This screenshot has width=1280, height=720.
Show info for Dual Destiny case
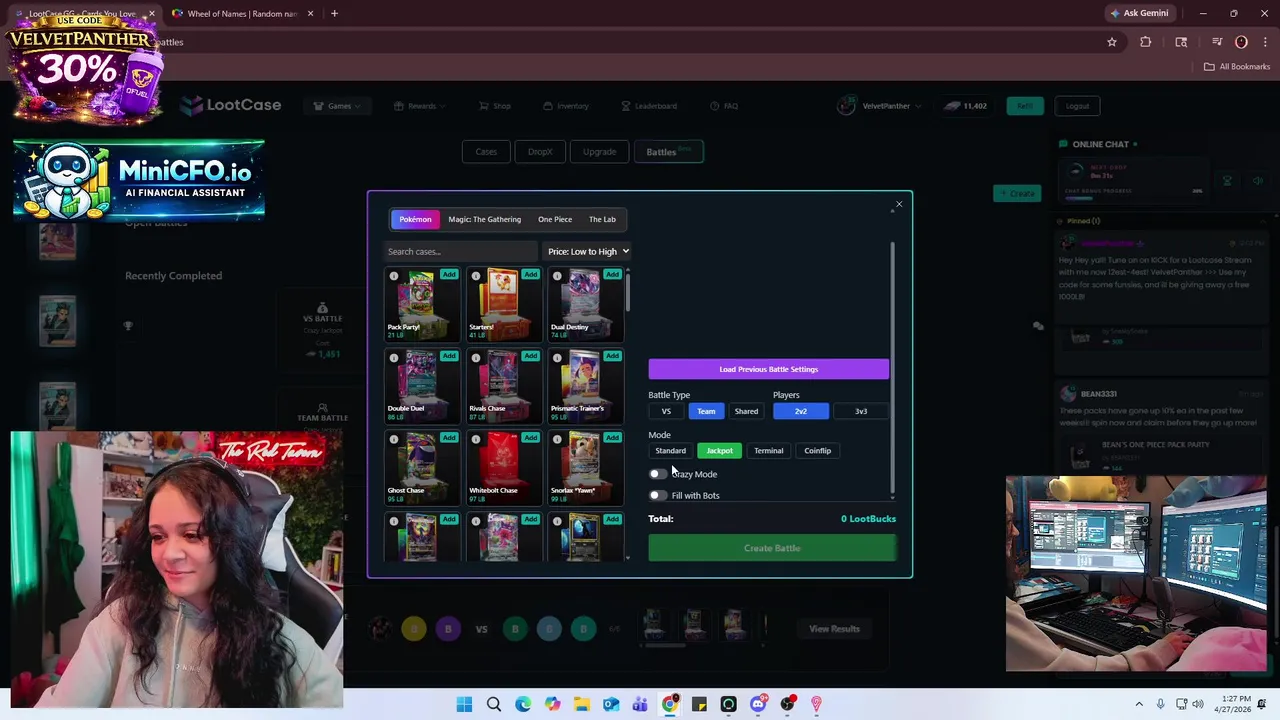coord(557,276)
